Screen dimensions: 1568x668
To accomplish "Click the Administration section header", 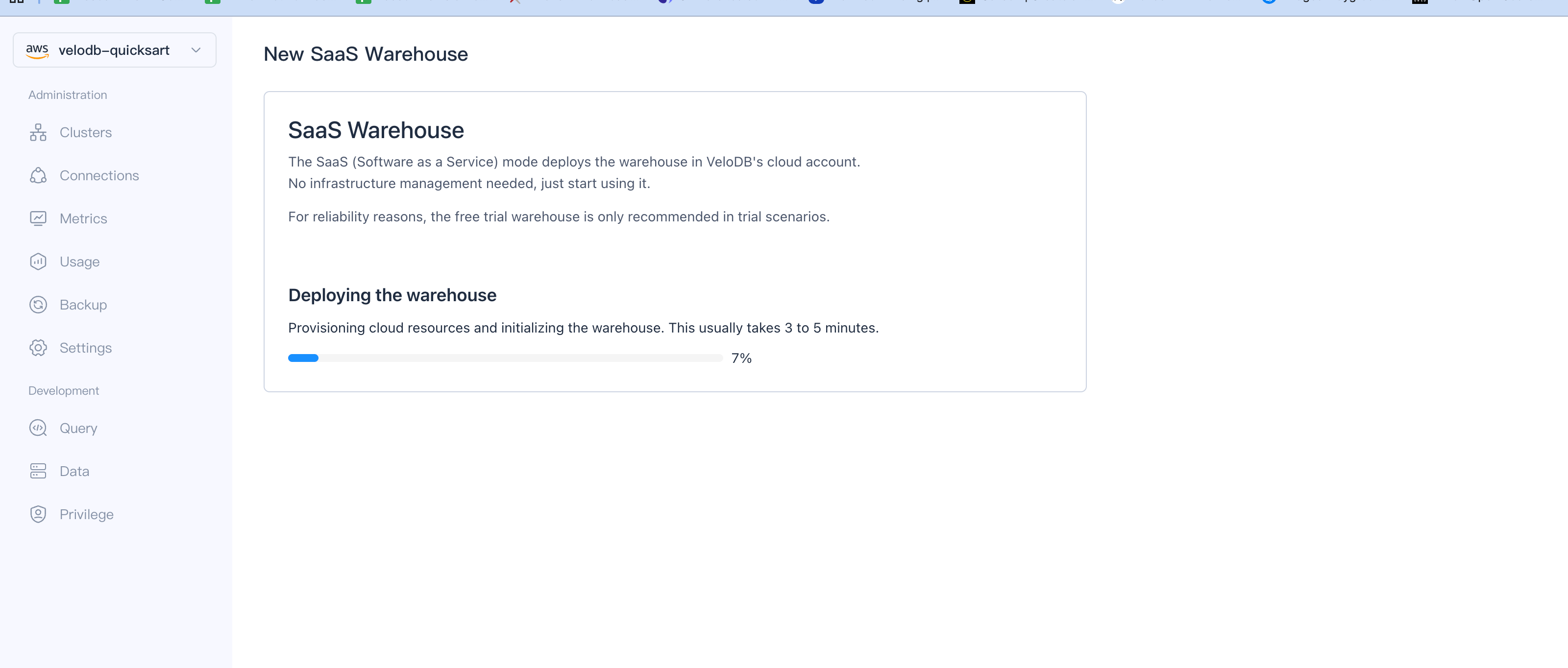I will (x=68, y=95).
